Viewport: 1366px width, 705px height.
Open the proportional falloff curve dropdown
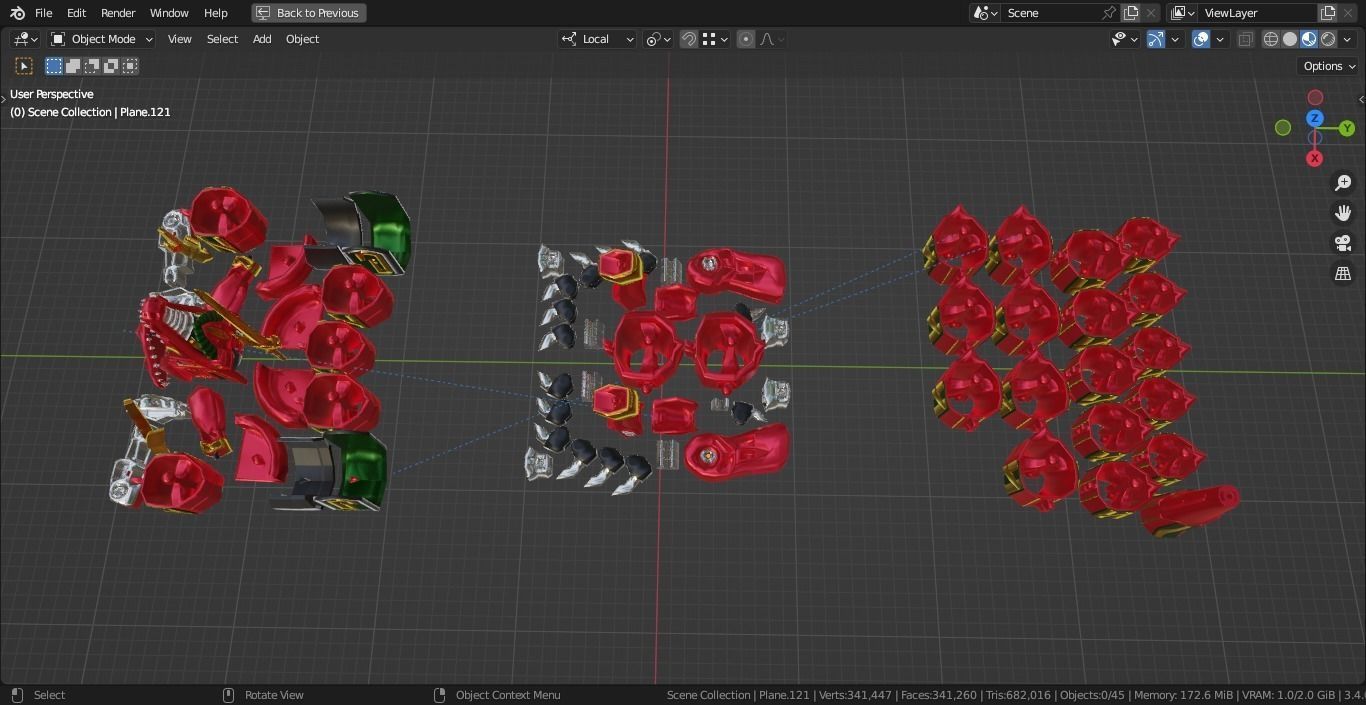(x=773, y=39)
